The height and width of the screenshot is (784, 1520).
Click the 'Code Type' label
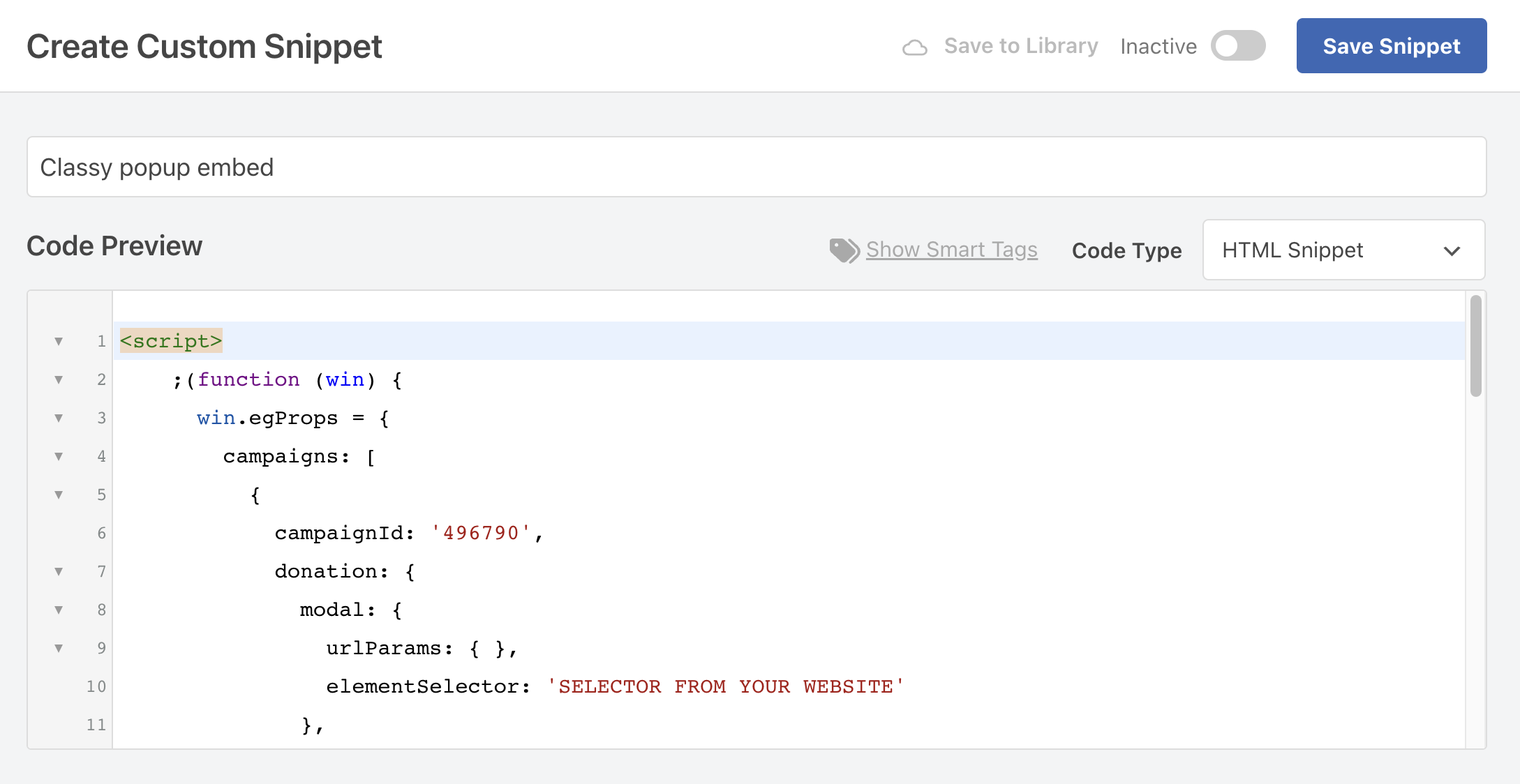(x=1127, y=250)
